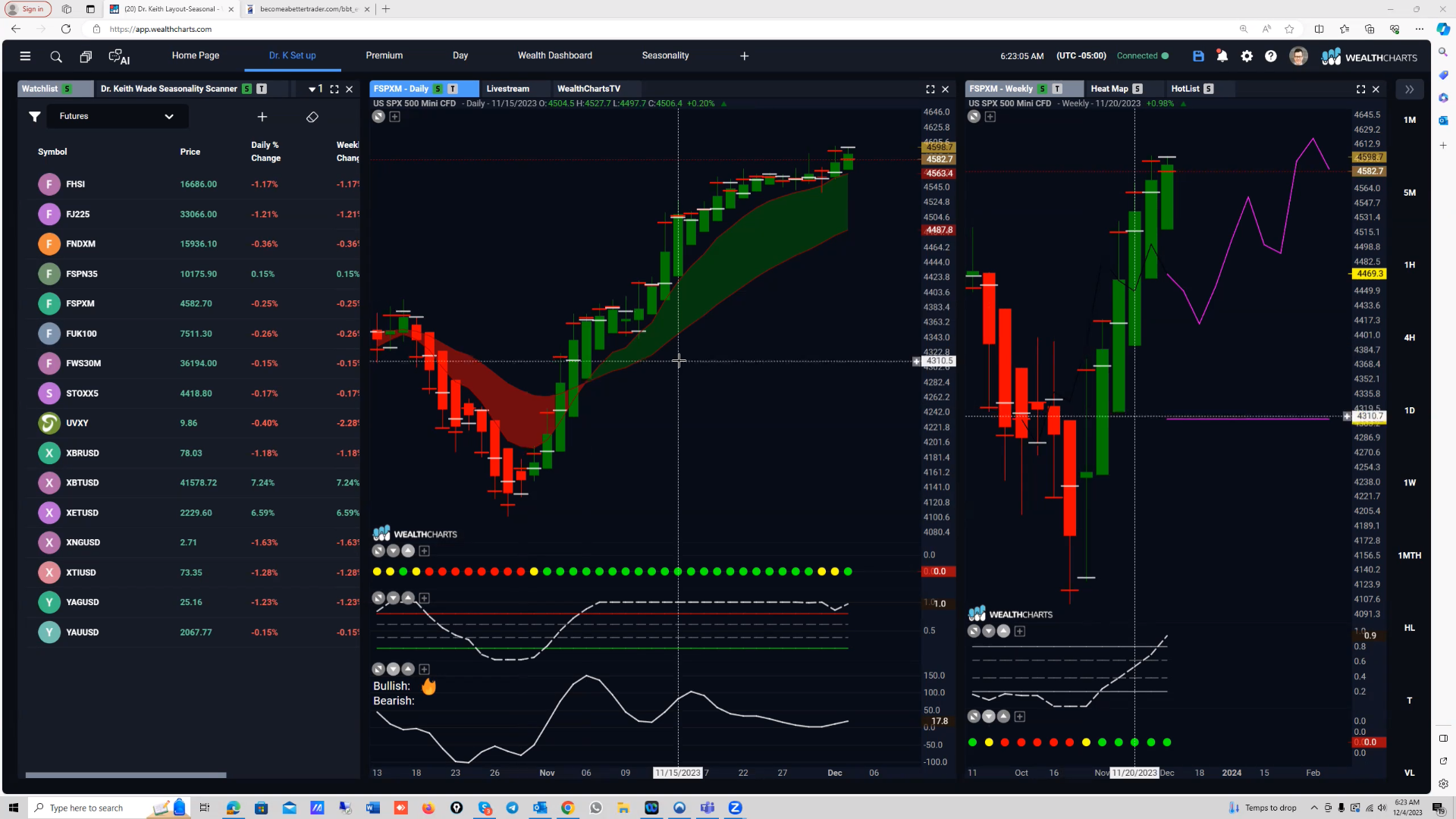Toggle Weekly dots indicator visibility
This screenshot has width=1456, height=819.
[x=974, y=717]
